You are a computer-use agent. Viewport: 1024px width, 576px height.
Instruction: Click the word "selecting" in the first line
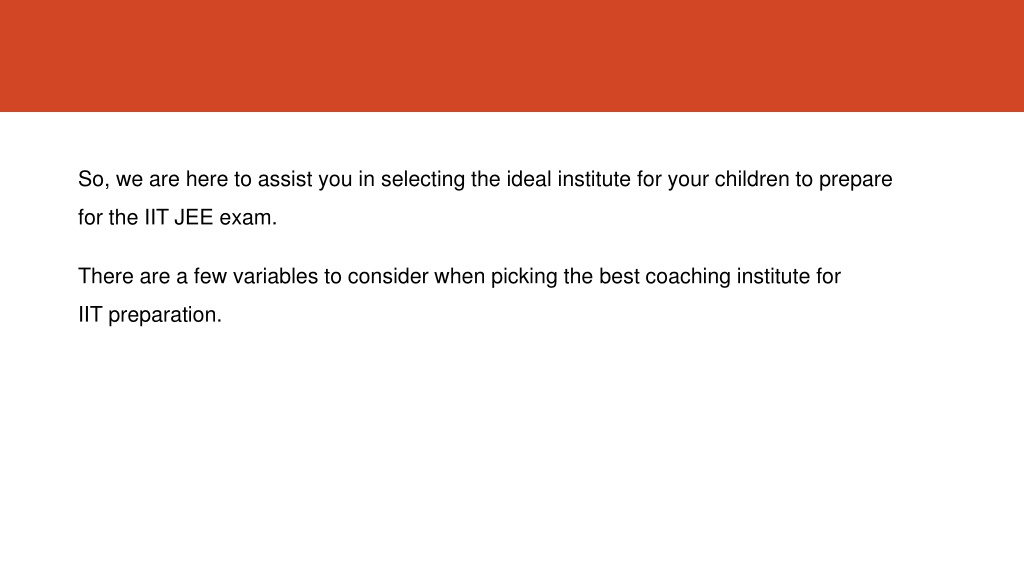coord(423,180)
